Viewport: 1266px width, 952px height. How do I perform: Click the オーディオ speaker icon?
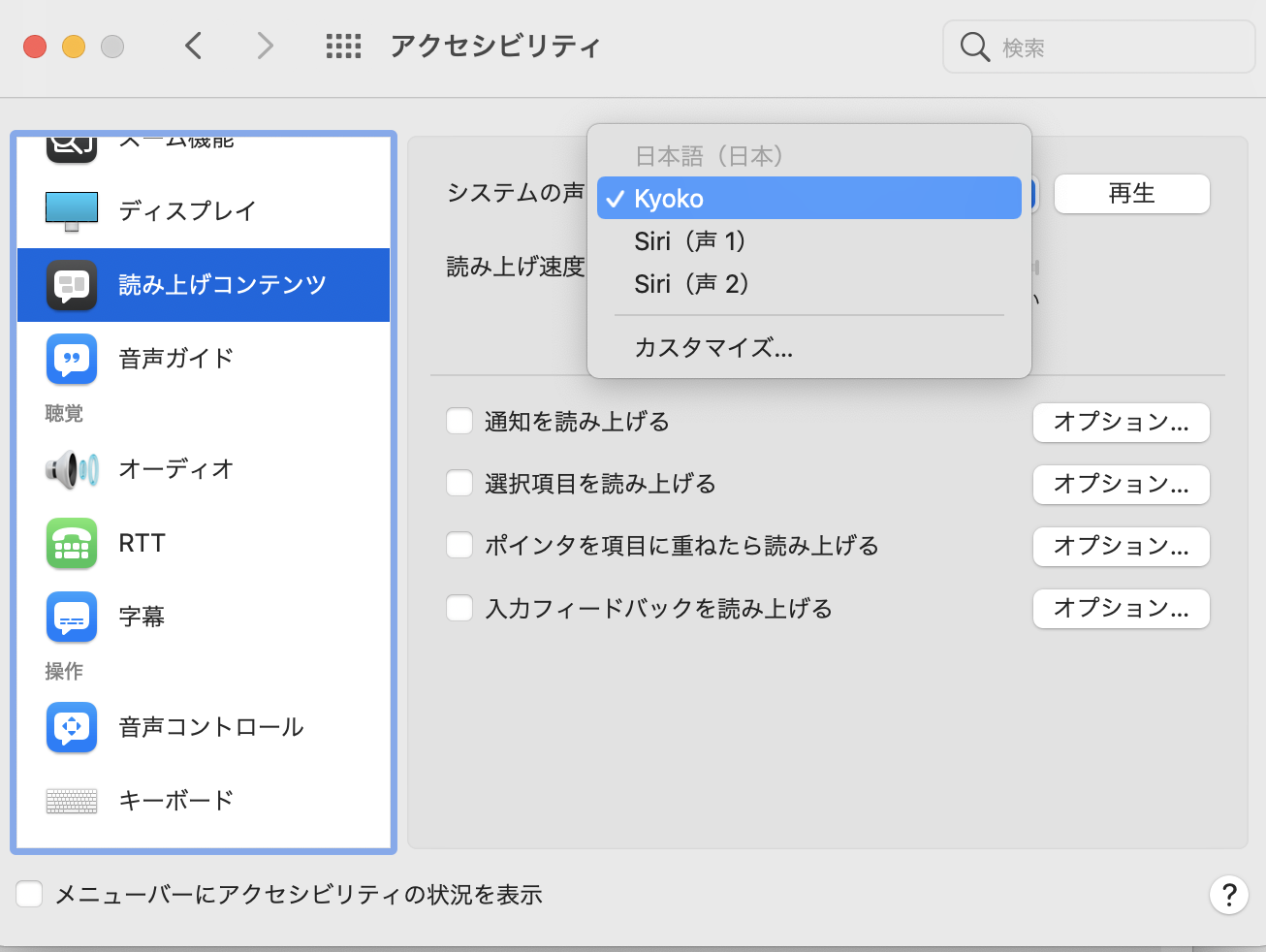[x=72, y=469]
